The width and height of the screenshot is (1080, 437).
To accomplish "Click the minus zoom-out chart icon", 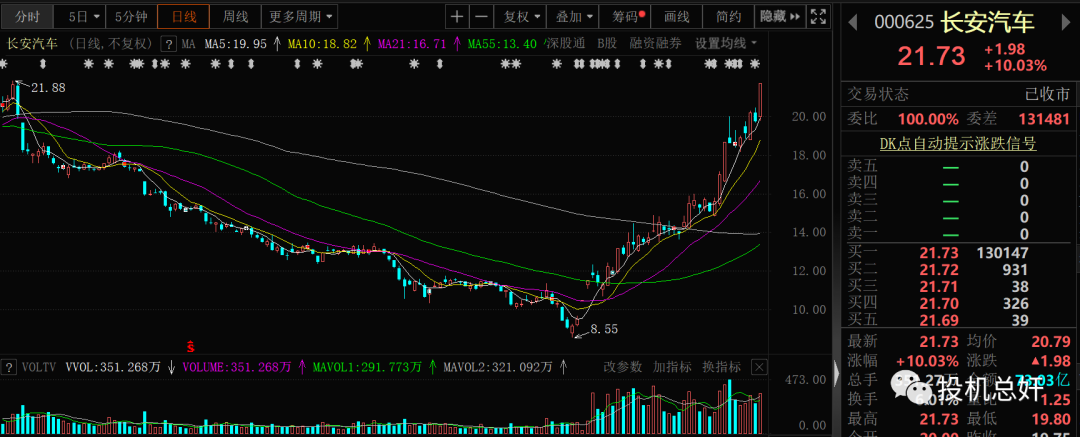I will point(481,16).
